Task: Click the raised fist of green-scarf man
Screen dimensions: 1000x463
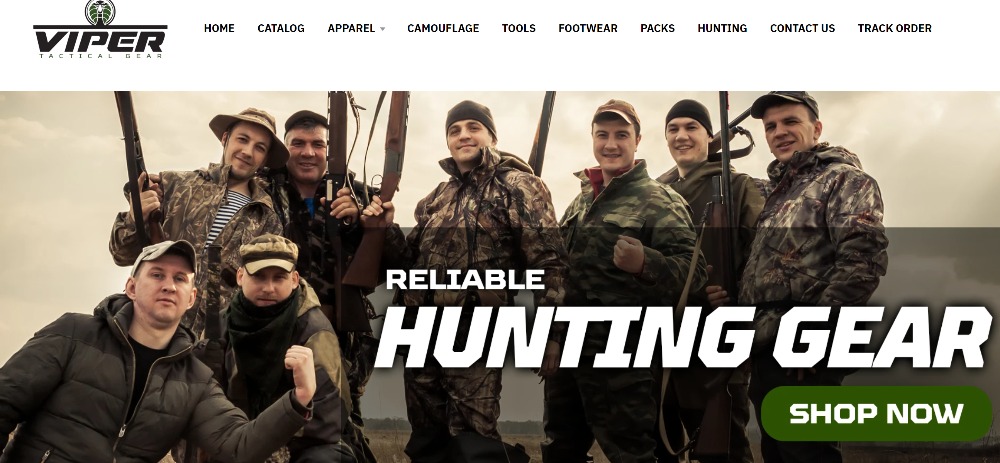Action: tap(300, 372)
